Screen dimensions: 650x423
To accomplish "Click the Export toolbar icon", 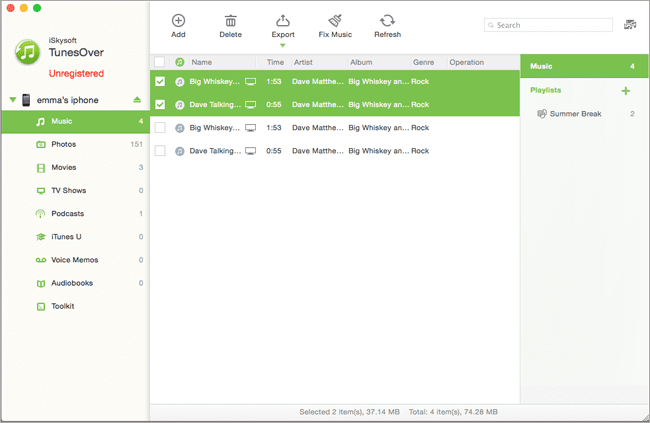I will tap(283, 20).
